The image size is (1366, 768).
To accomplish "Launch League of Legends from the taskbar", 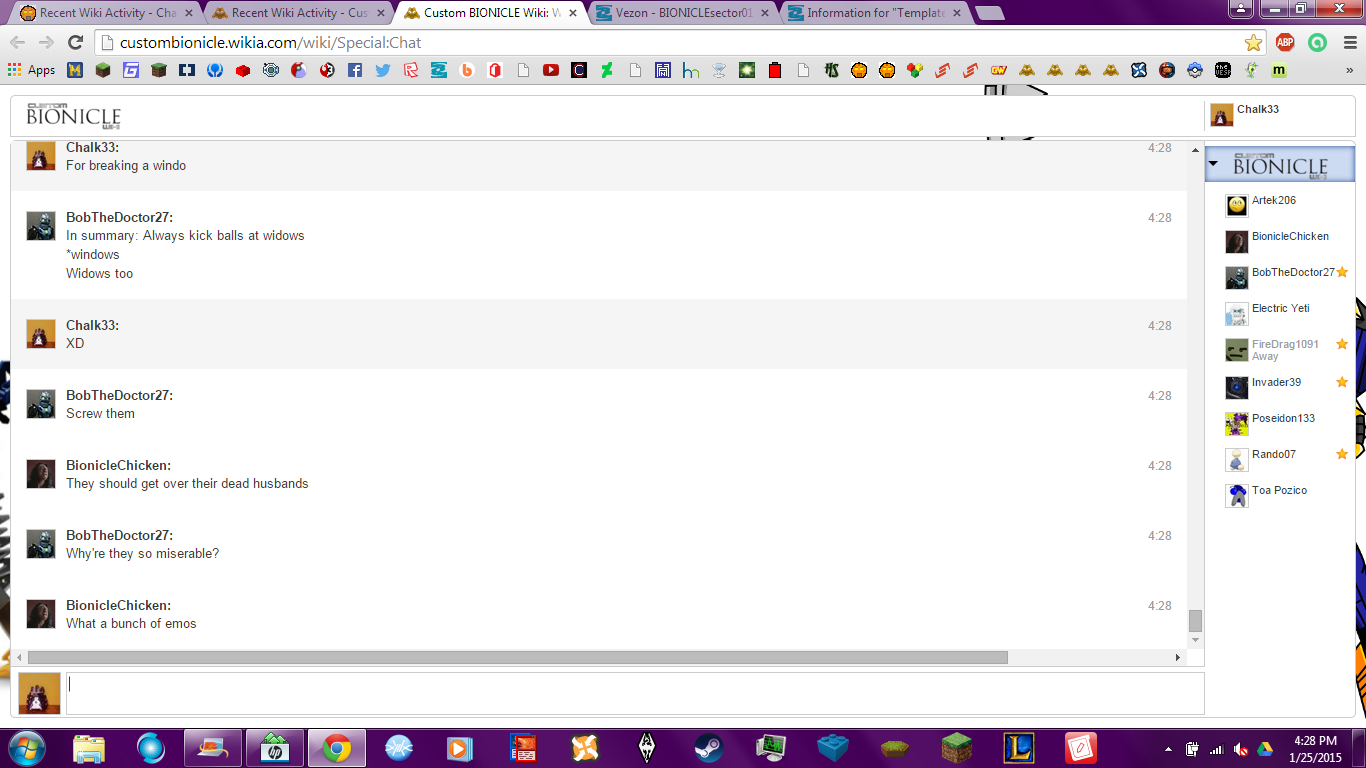I will (x=1019, y=748).
